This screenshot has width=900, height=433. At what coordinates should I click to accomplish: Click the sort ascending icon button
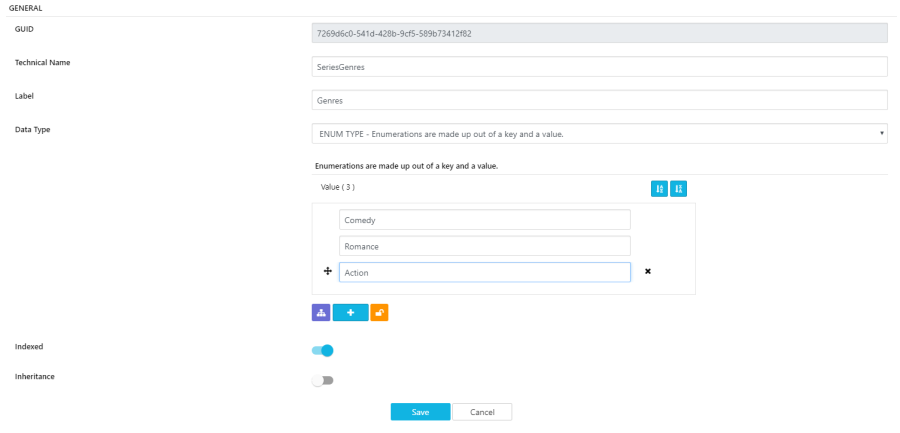point(659,188)
